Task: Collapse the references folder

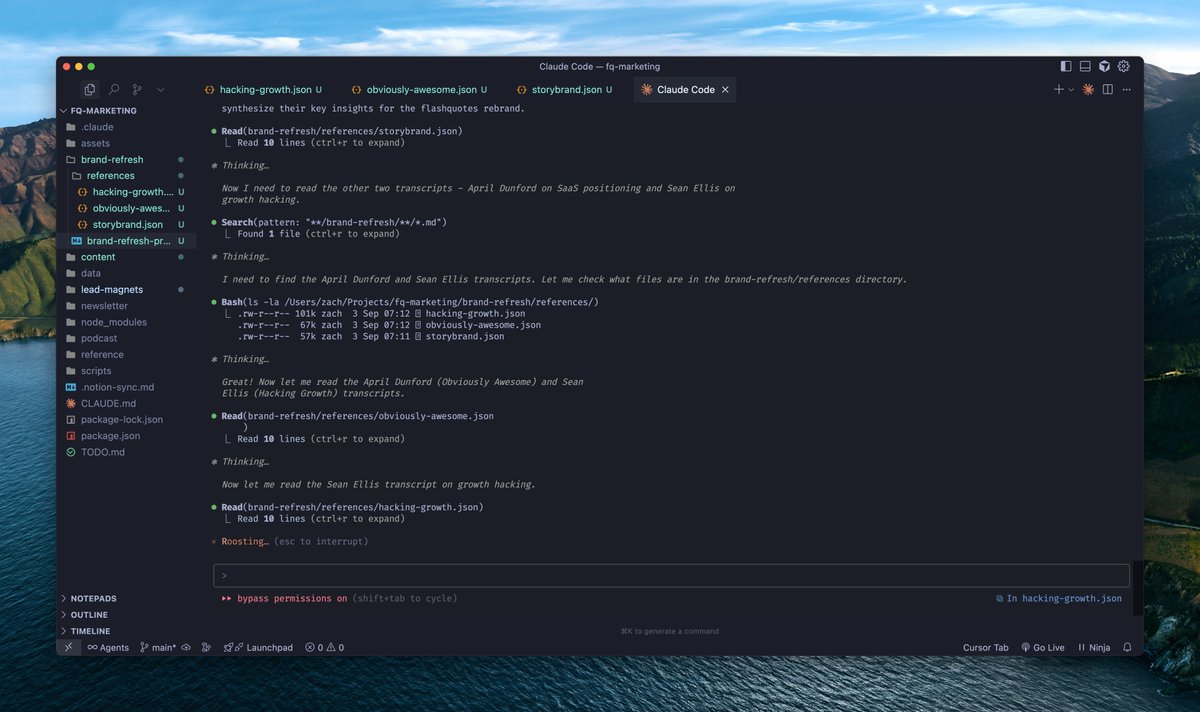Action: [x=127, y=176]
